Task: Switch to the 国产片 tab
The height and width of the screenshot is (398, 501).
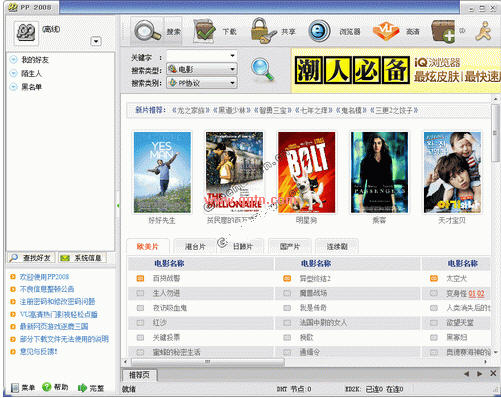Action: 290,247
